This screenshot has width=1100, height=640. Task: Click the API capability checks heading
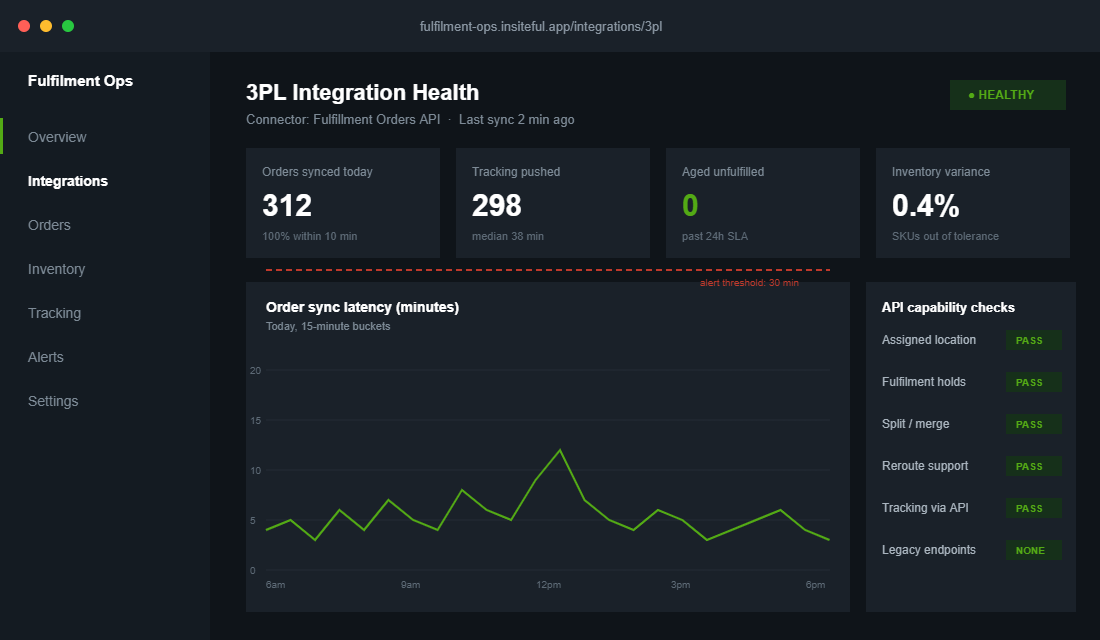click(948, 307)
